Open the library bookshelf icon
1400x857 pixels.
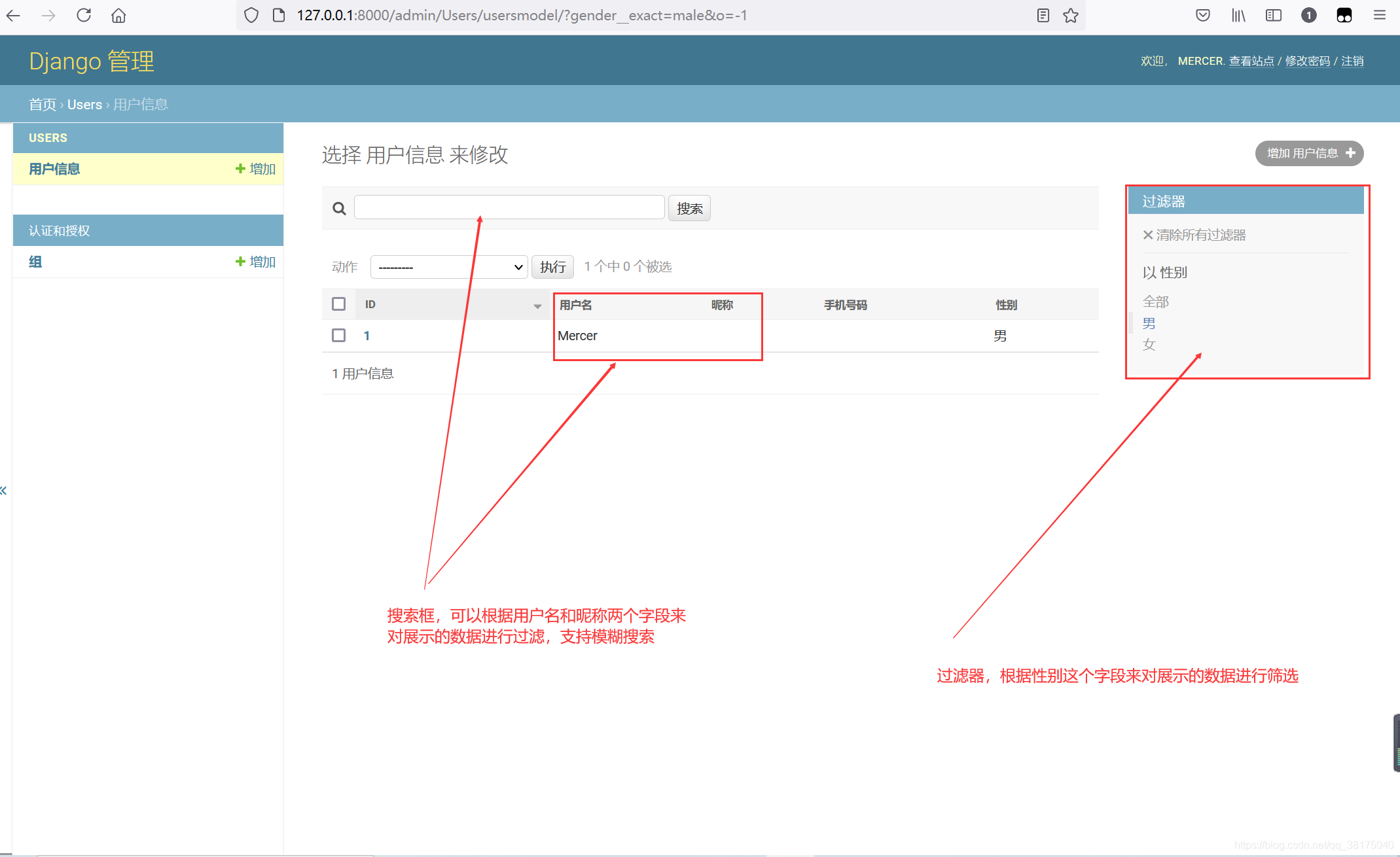pyautogui.click(x=1238, y=15)
